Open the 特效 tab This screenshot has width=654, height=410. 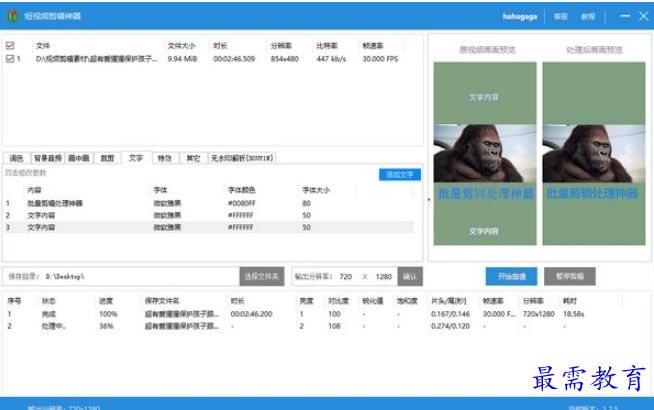[x=165, y=158]
